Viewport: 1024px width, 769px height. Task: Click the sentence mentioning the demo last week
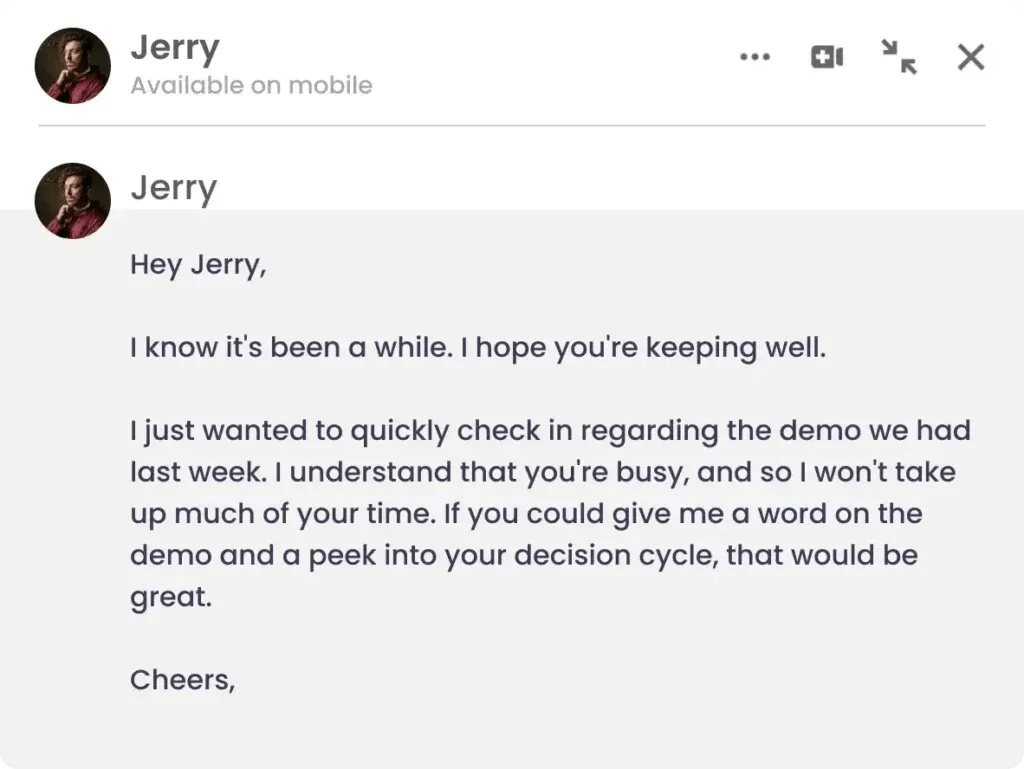point(550,430)
